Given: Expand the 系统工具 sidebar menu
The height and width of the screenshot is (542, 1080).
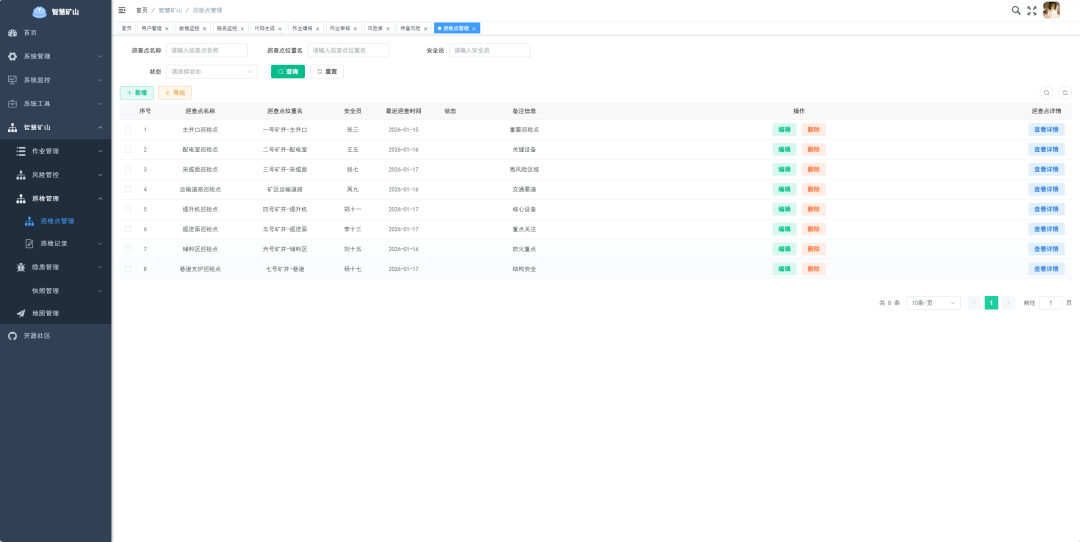Looking at the screenshot, I should pos(100,104).
